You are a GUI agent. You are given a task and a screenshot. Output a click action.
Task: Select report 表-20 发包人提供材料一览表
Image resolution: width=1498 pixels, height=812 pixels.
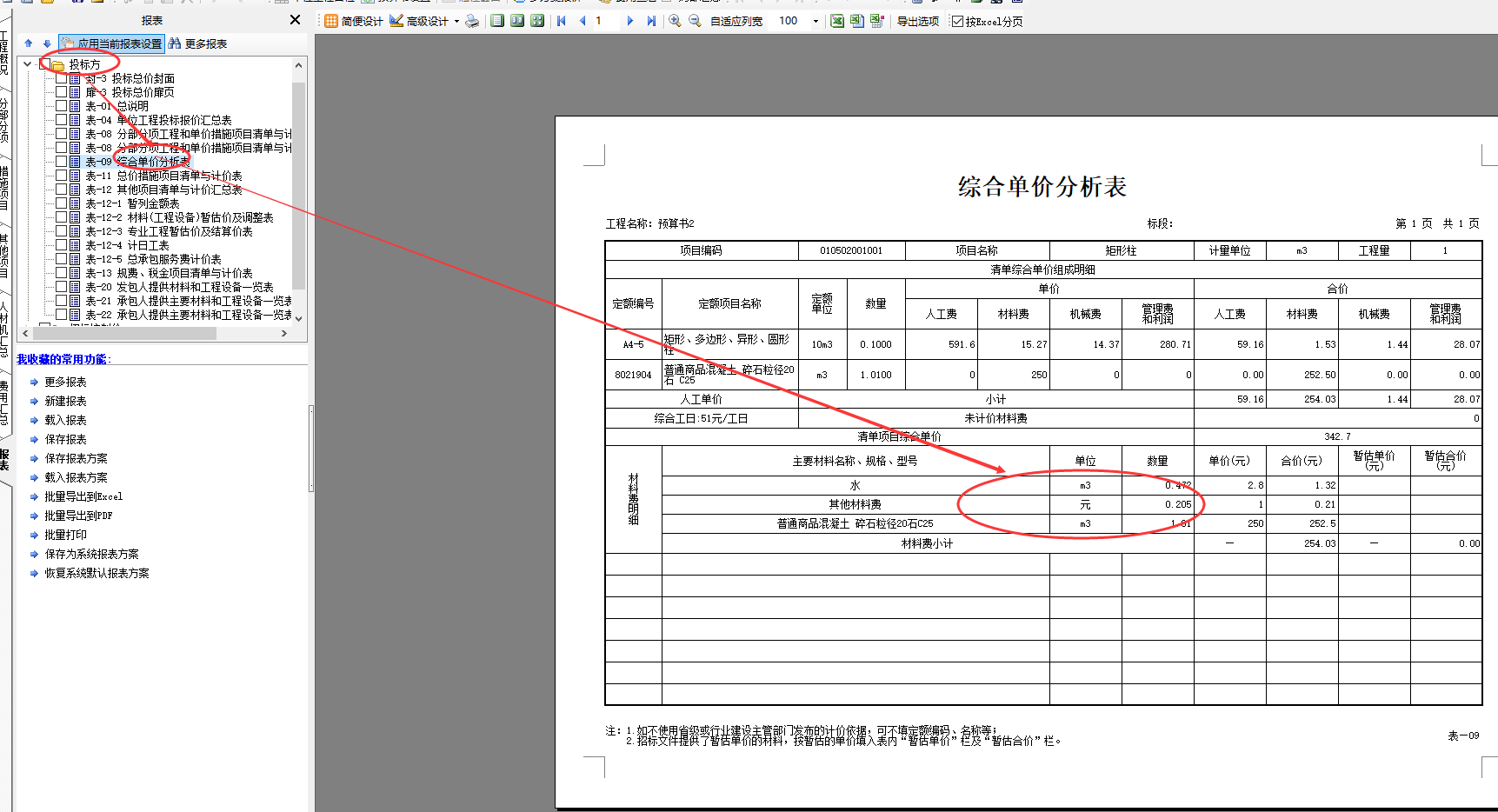pos(179,287)
